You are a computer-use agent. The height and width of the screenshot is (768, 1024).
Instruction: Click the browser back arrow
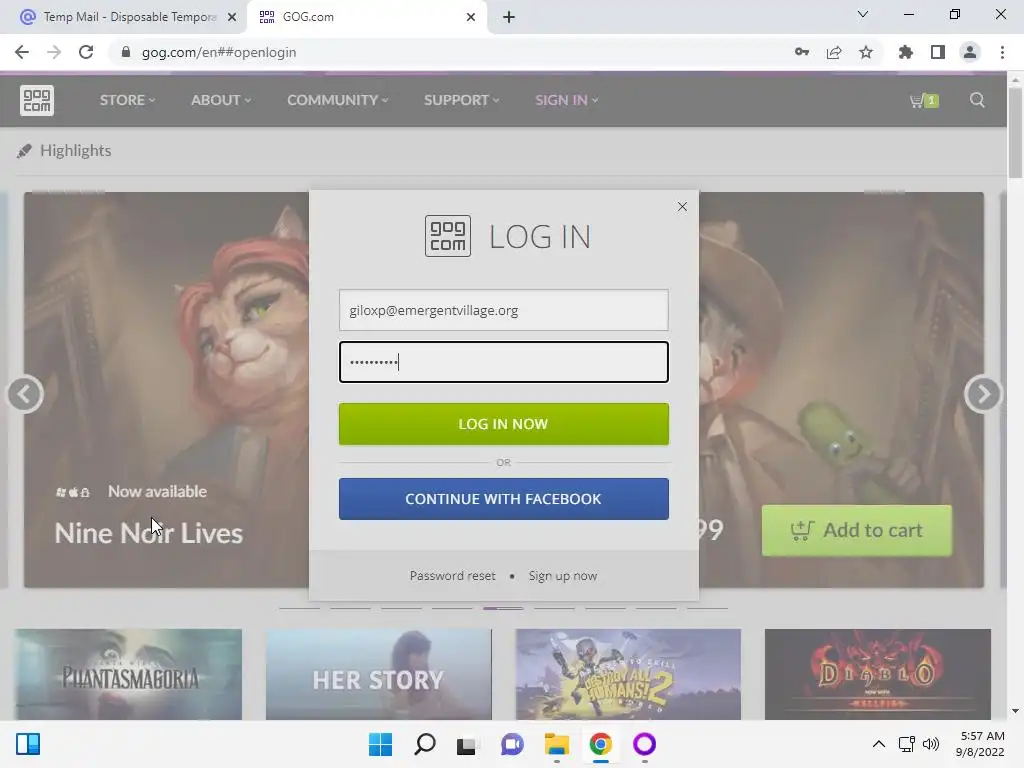[x=22, y=52]
